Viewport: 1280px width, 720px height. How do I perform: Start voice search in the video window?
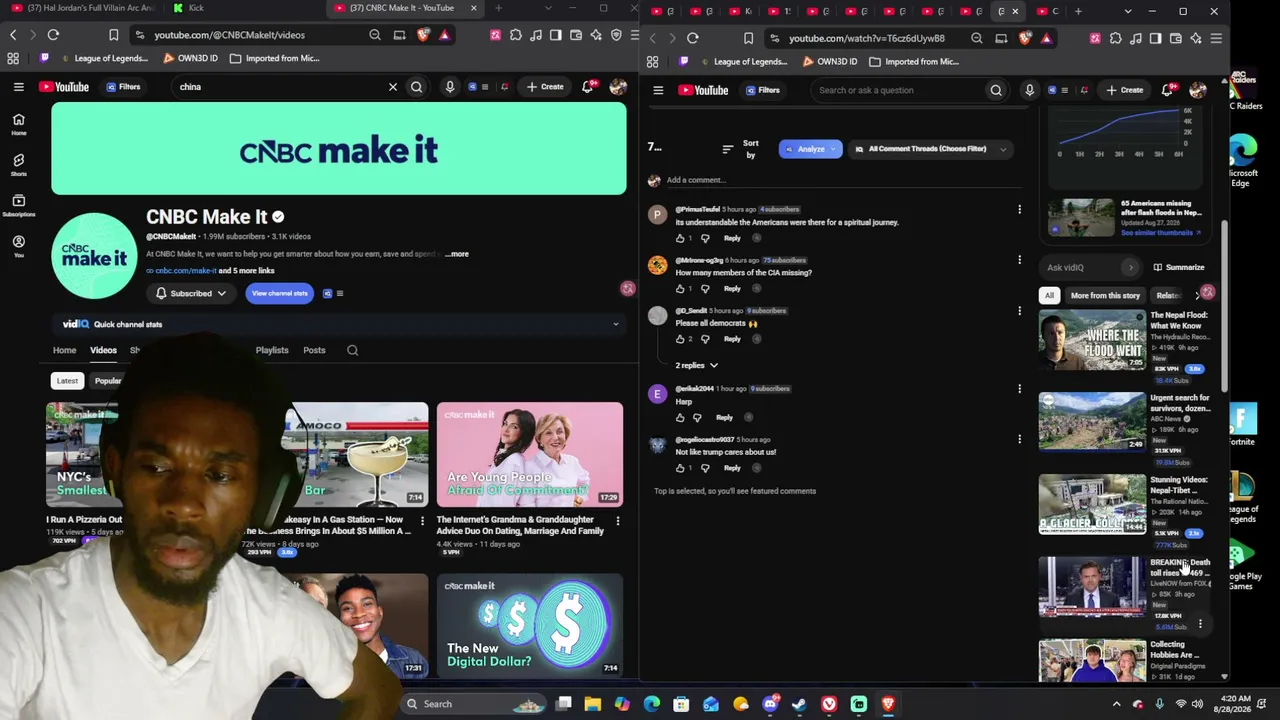coord(1029,90)
